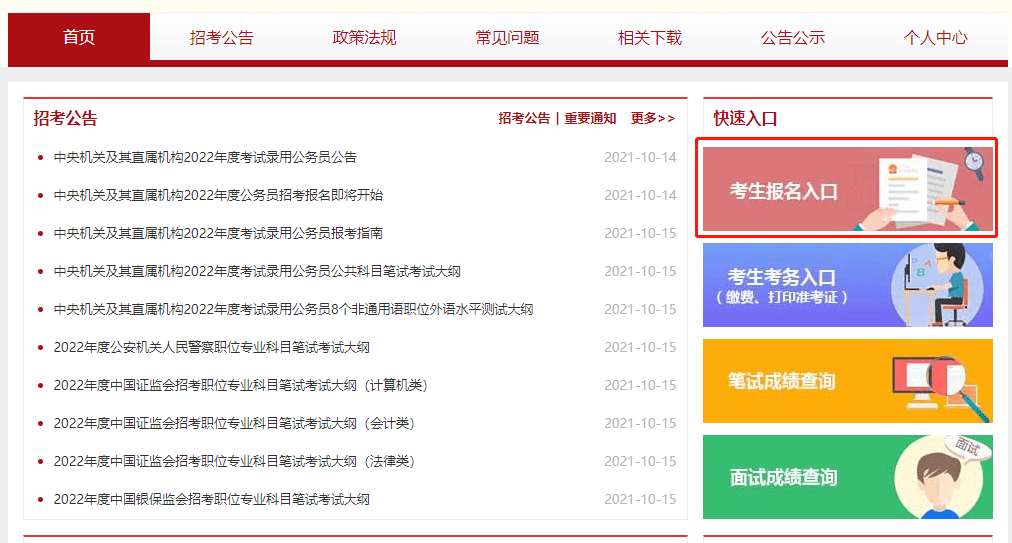This screenshot has width=1012, height=543.
Task: Click the 考生考务入口 (缴费、打印准考证) banner
Action: point(847,285)
